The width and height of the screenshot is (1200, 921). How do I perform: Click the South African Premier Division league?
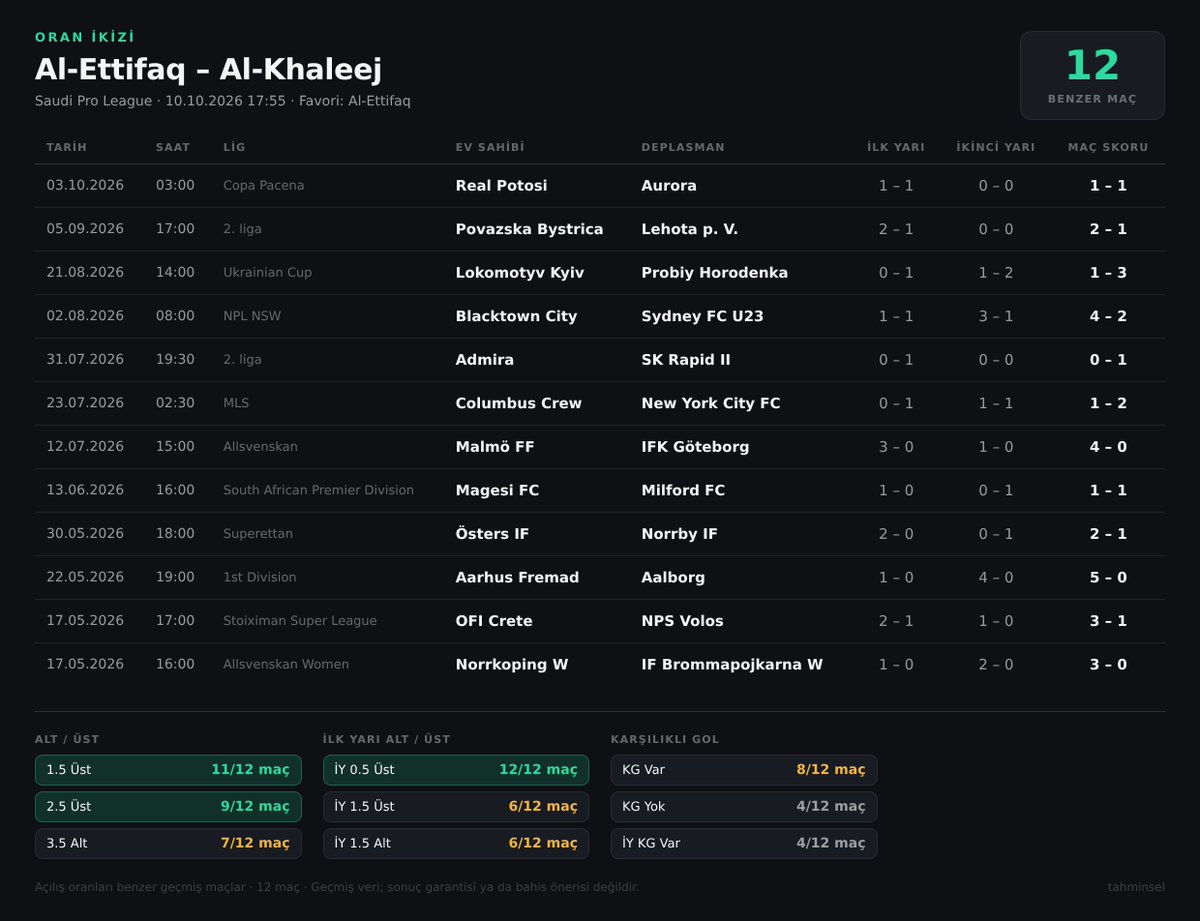318,490
